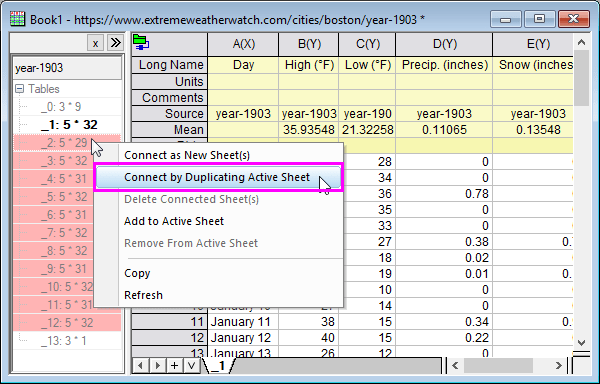Click the Precip. (inches) long name cell
600x384 pixels.
coord(444,65)
